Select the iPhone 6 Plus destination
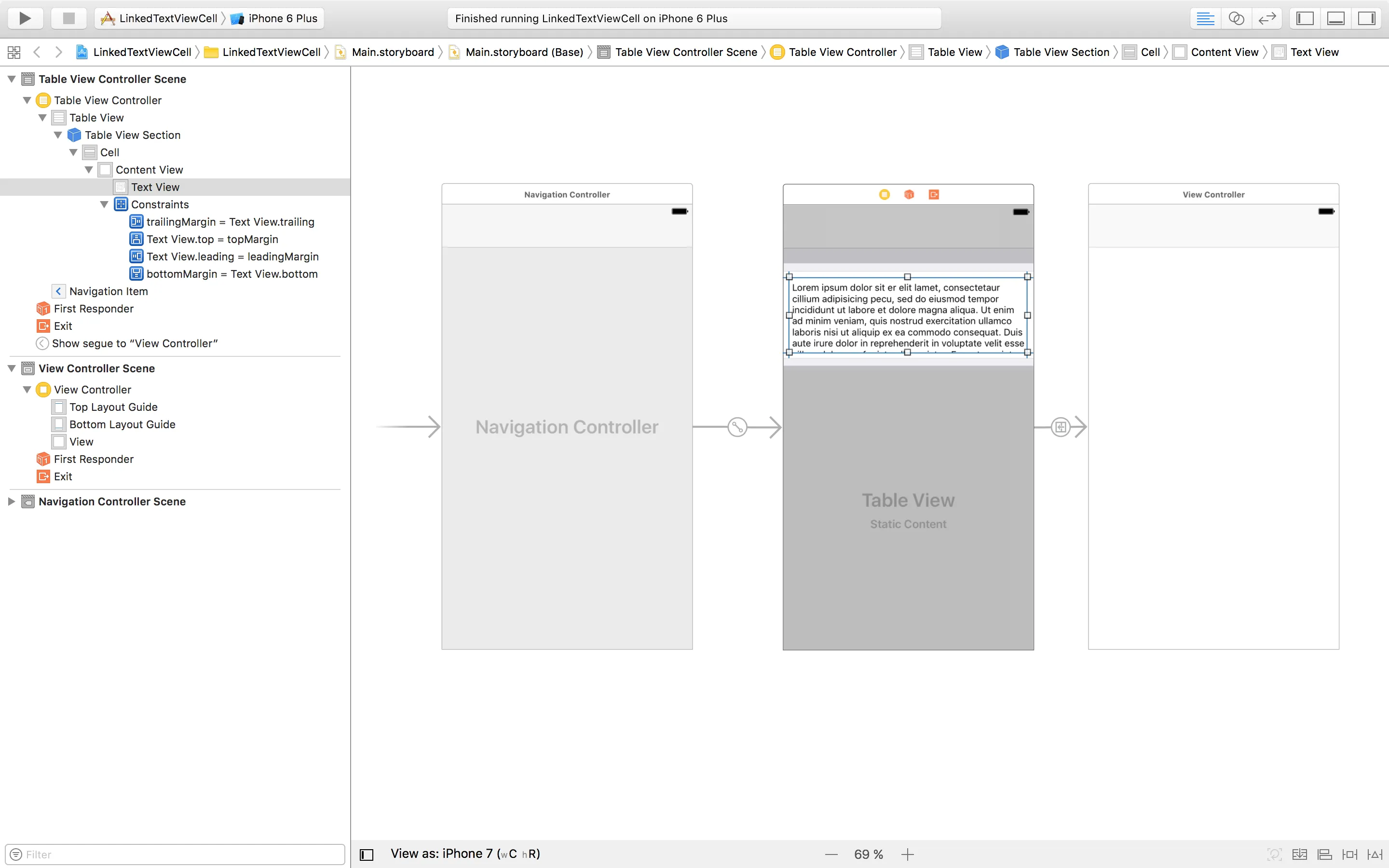This screenshot has height=868, width=1389. tap(282, 18)
